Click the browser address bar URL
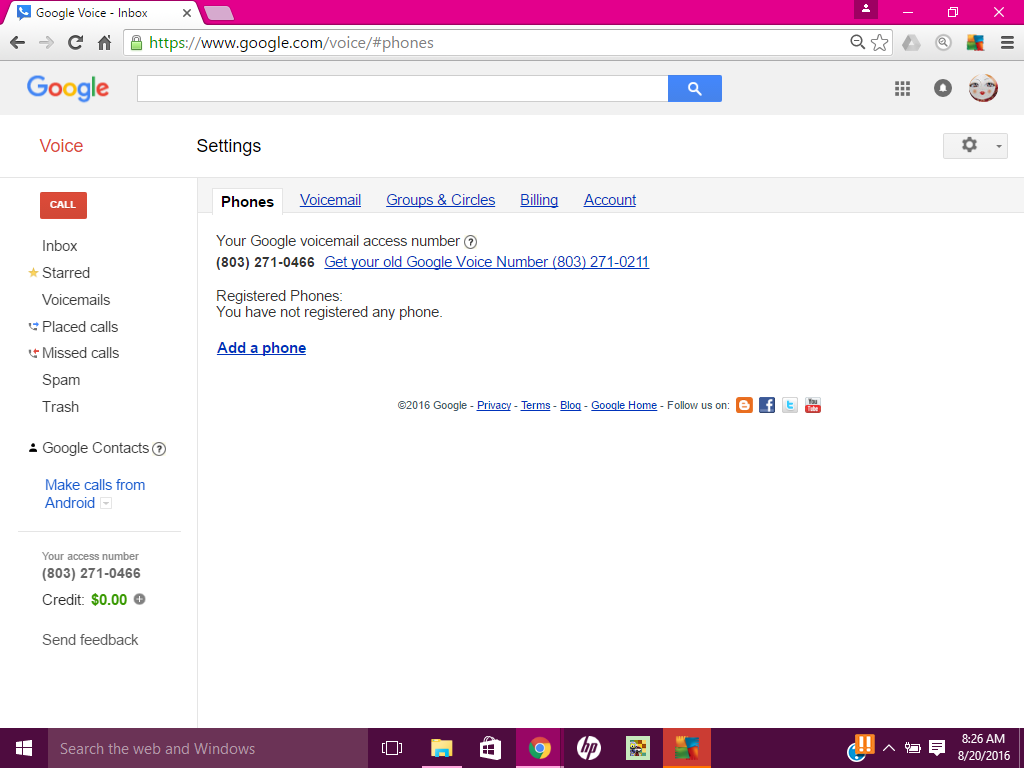1024x768 pixels. [291, 43]
